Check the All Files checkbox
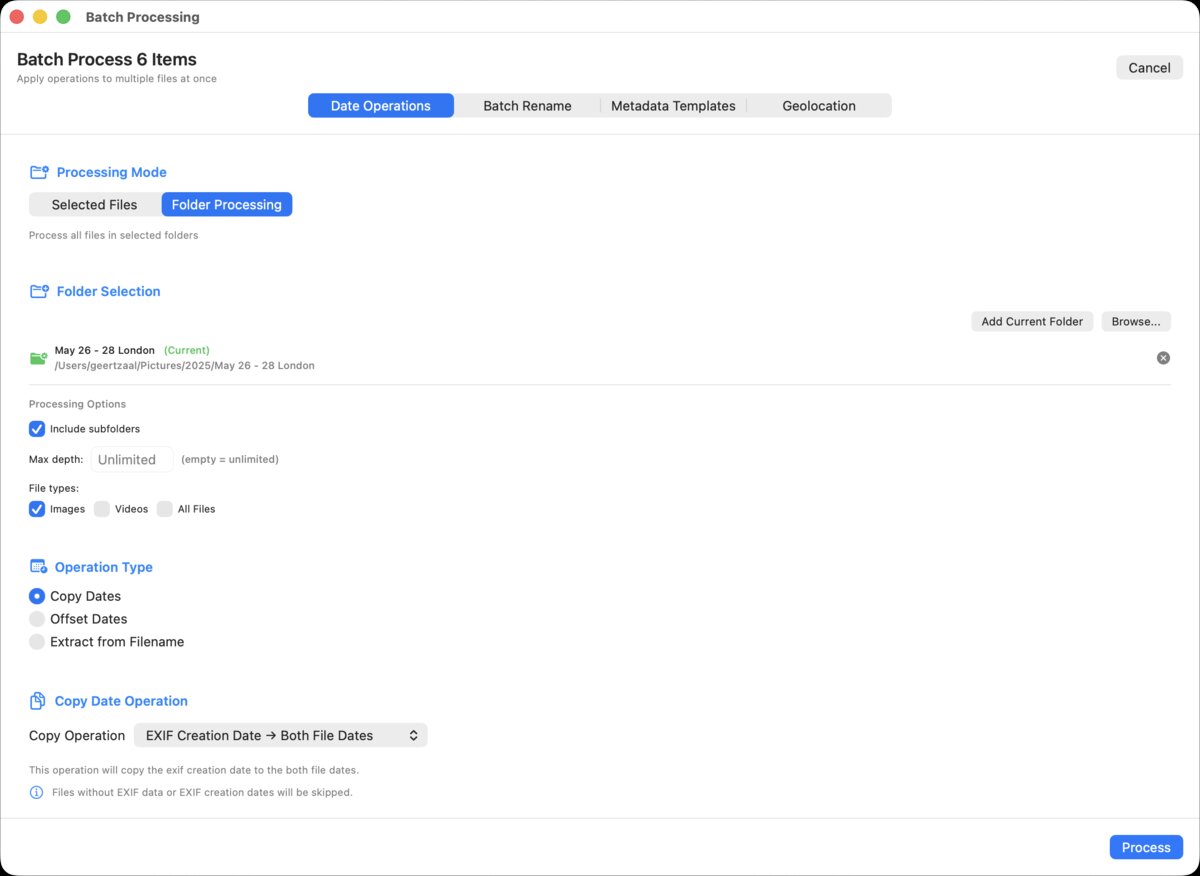Image resolution: width=1200 pixels, height=876 pixels. 165,509
